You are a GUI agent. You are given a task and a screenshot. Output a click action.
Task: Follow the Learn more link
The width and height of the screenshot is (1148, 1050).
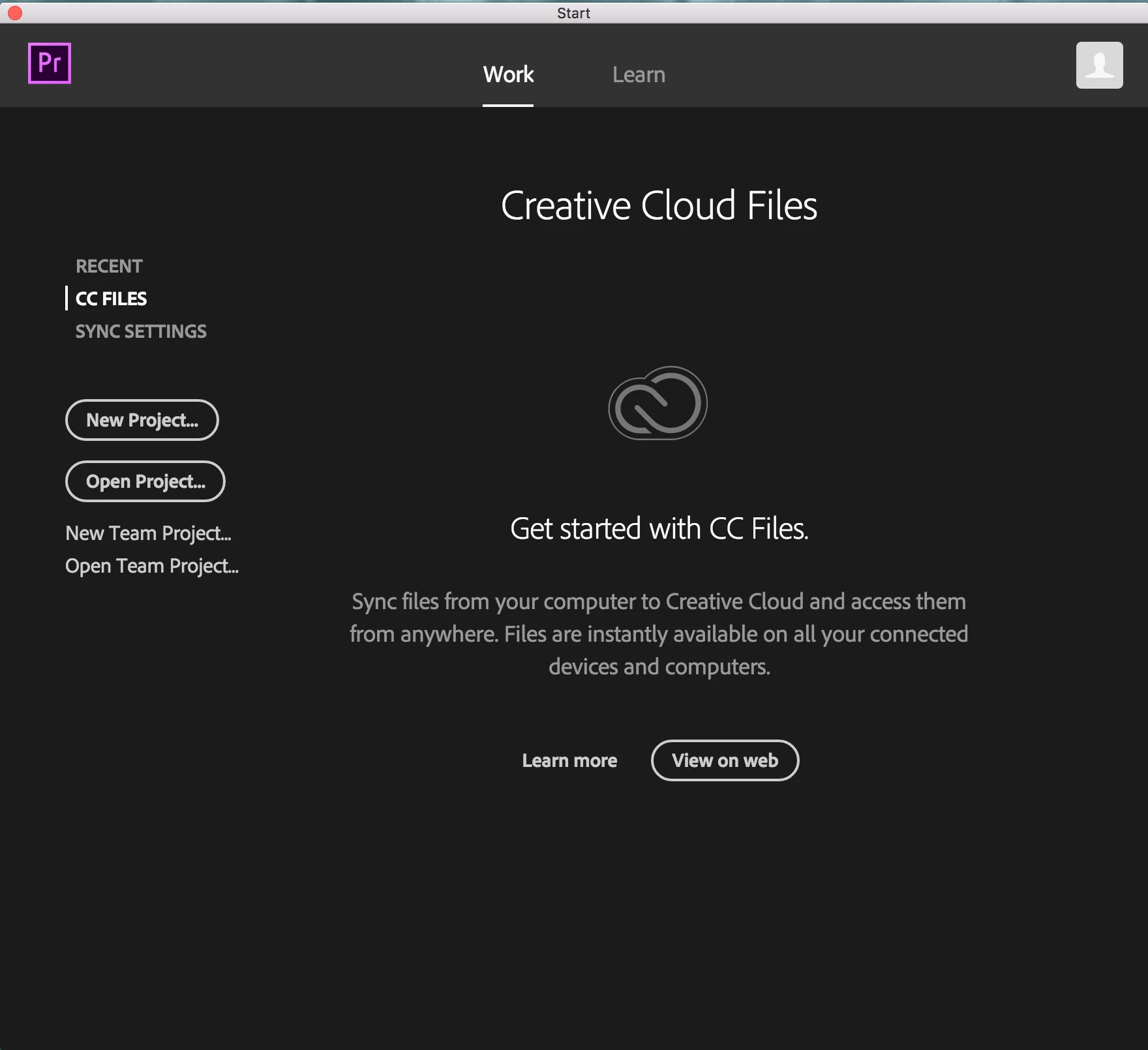569,760
